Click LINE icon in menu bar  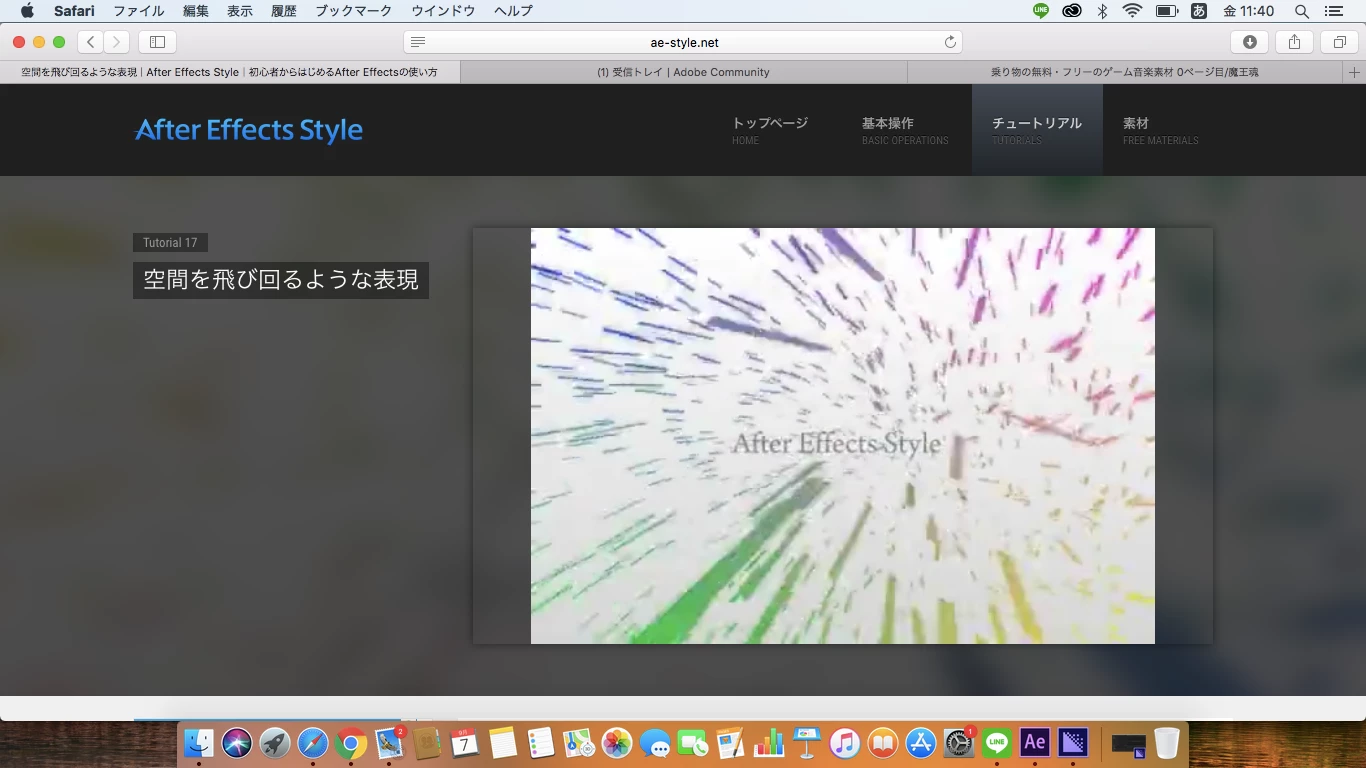(1041, 11)
